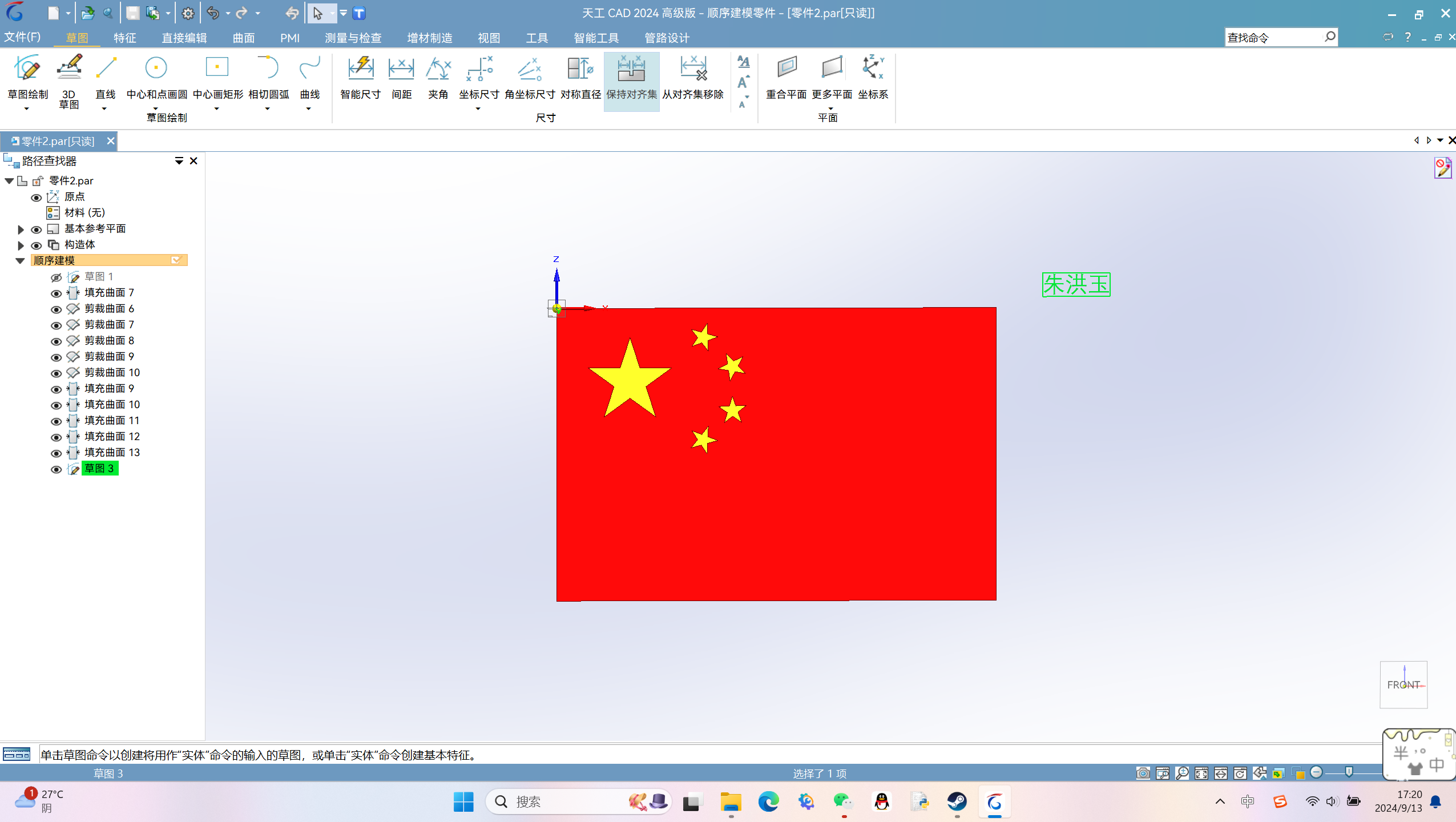
Task: Open File Explorer from taskbar
Action: [731, 802]
